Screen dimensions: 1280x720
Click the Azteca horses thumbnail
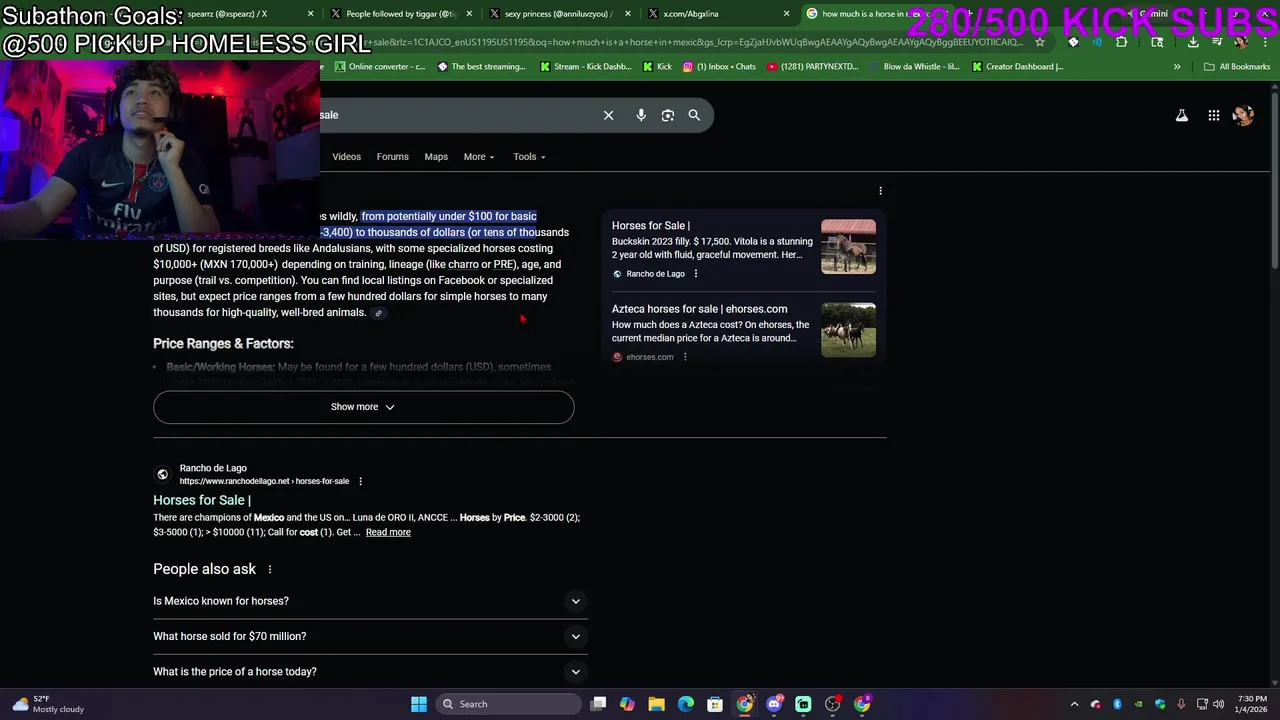[848, 330]
